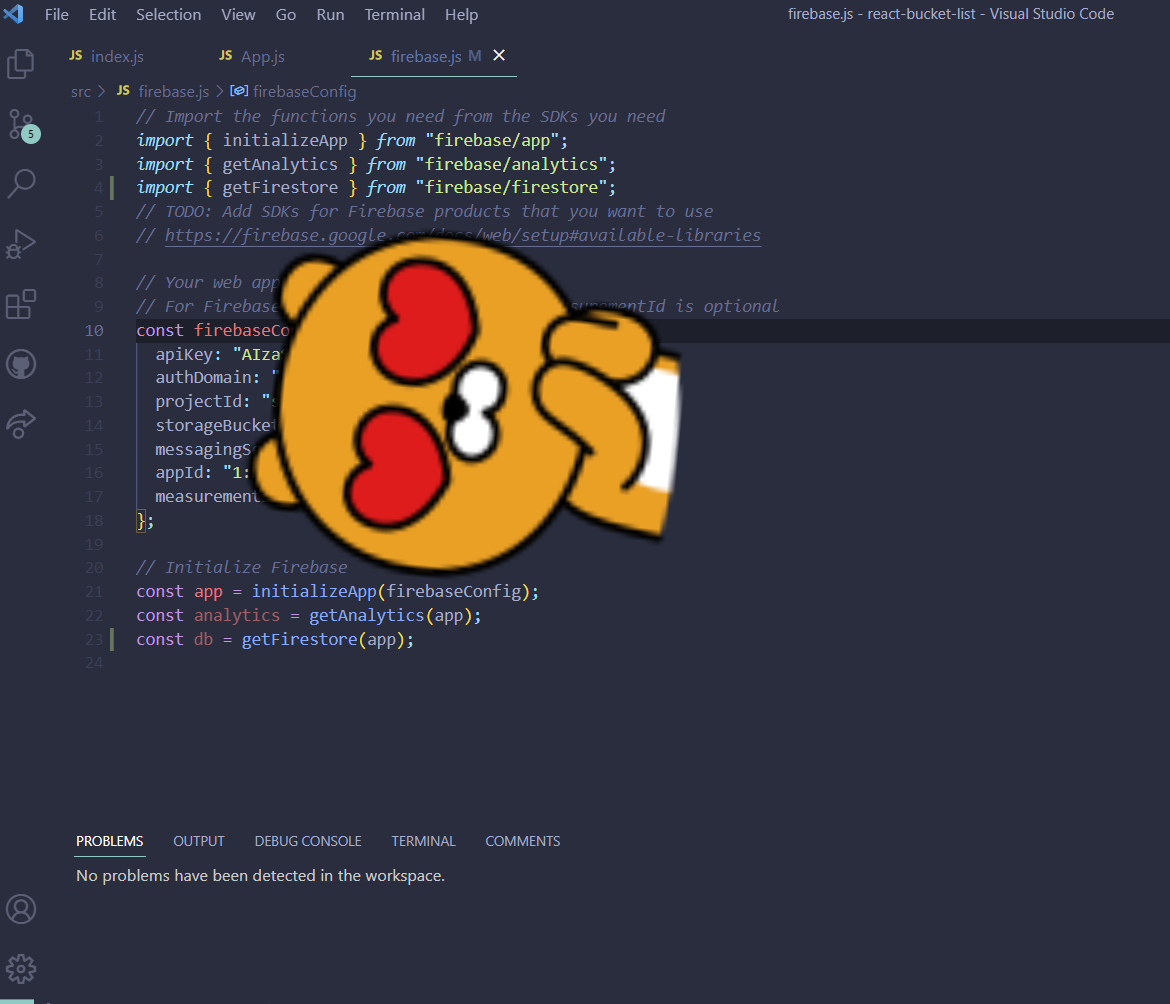Click the JS icon on index.js tab
The height and width of the screenshot is (1004, 1170).
click(x=75, y=56)
